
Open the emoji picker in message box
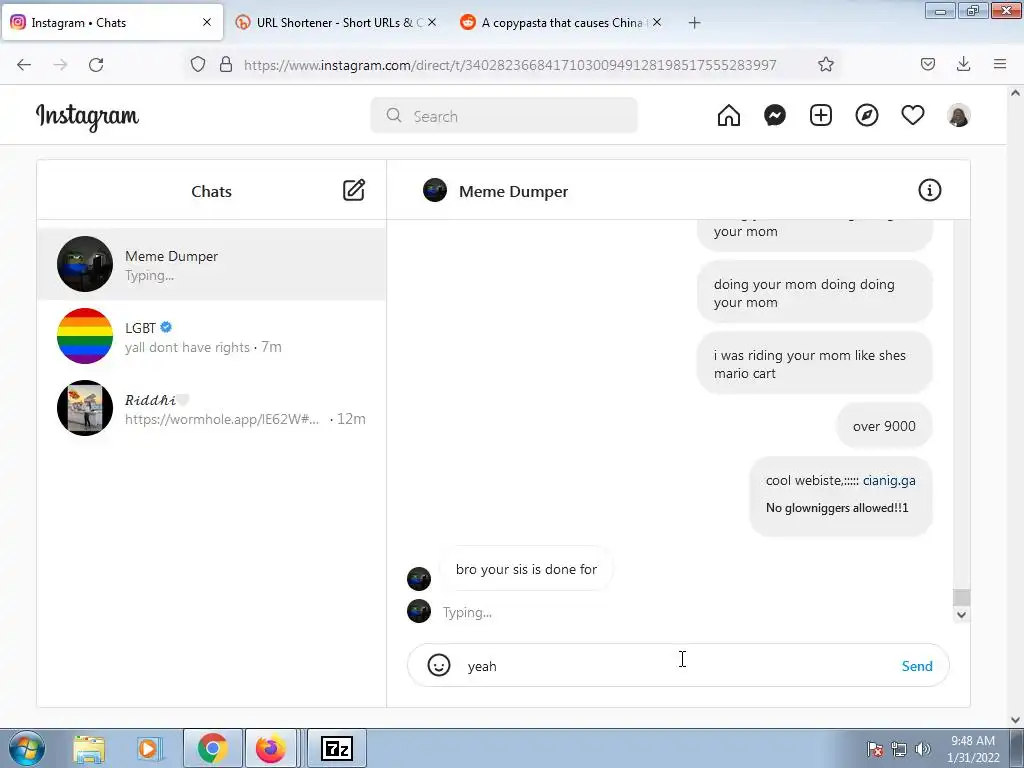439,665
